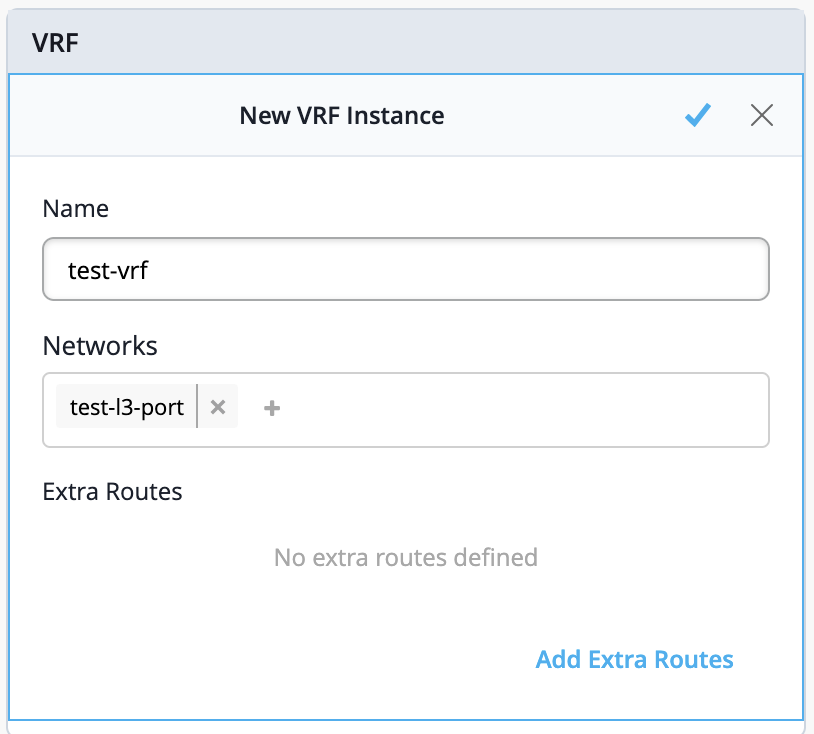Select the test-l3-port network chip label
Screen dimensions: 814x734
click(127, 407)
